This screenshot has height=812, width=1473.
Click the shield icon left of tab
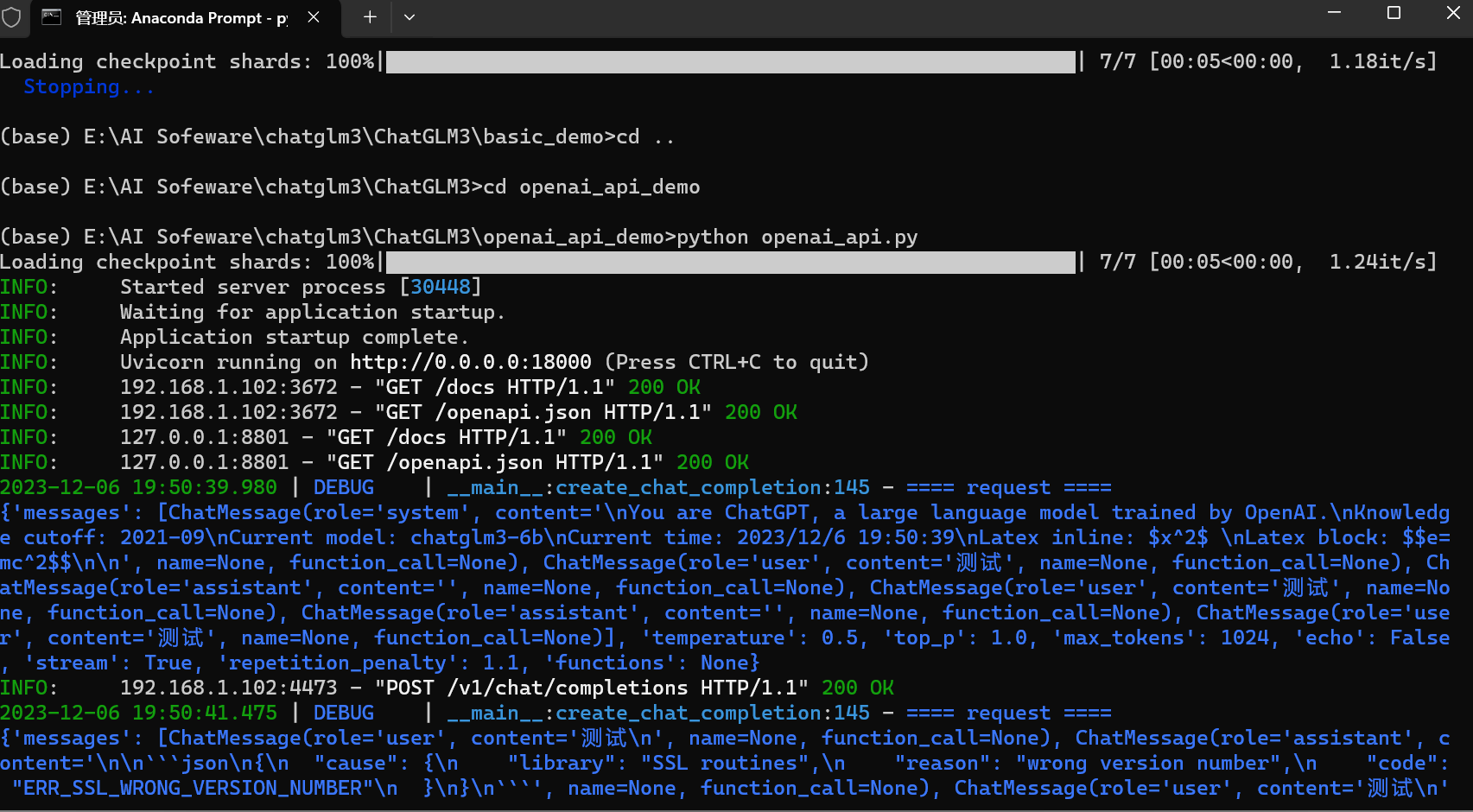[x=11, y=17]
